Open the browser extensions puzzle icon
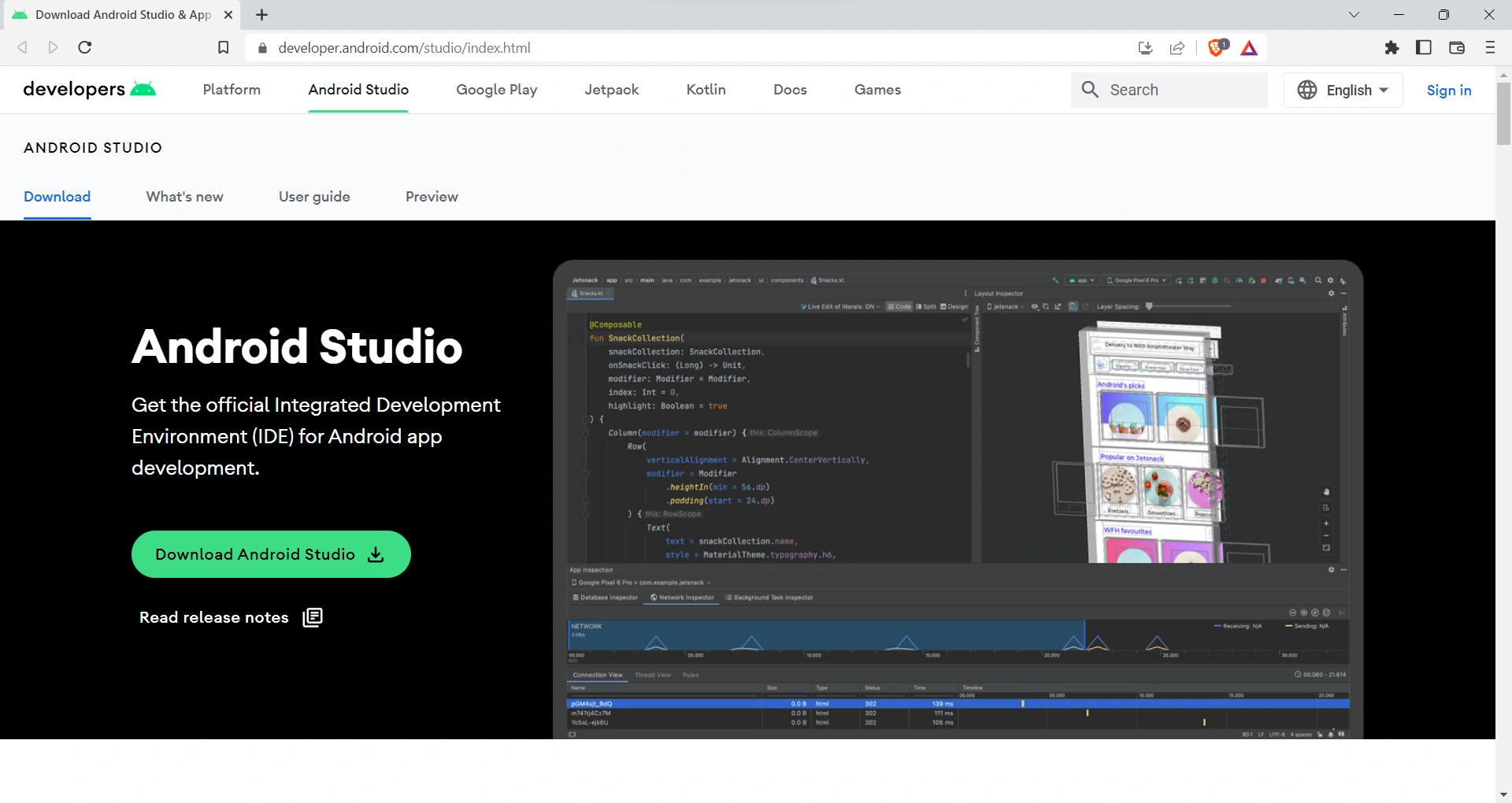This screenshot has width=1512, height=803. (x=1392, y=48)
